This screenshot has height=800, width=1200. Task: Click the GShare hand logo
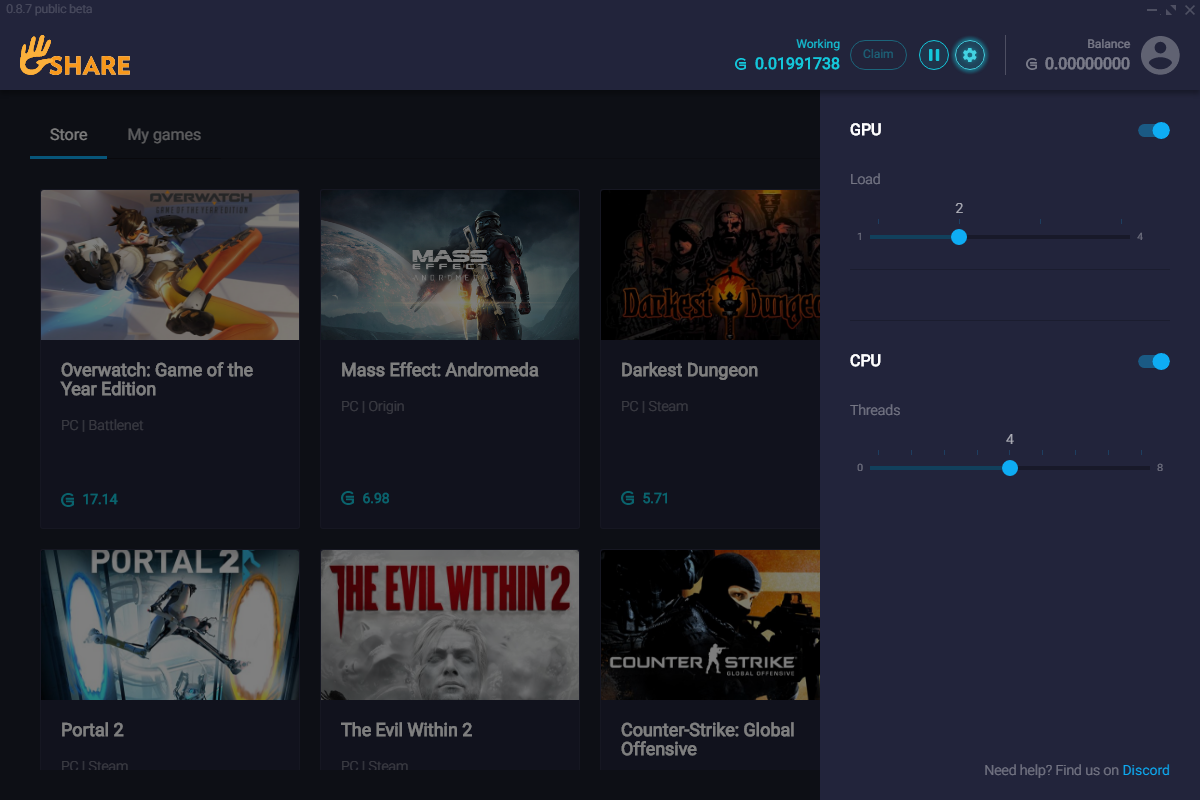click(x=75, y=56)
